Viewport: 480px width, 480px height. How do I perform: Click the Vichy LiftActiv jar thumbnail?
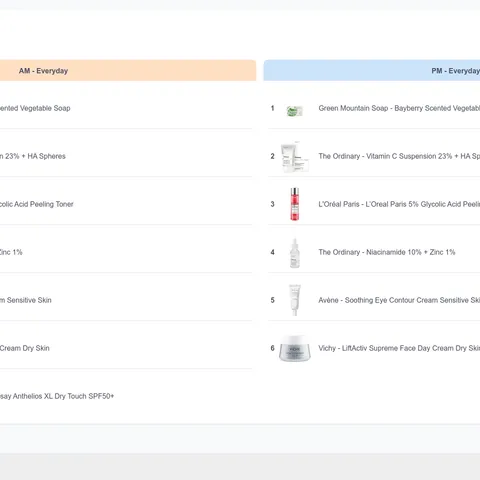[295, 348]
